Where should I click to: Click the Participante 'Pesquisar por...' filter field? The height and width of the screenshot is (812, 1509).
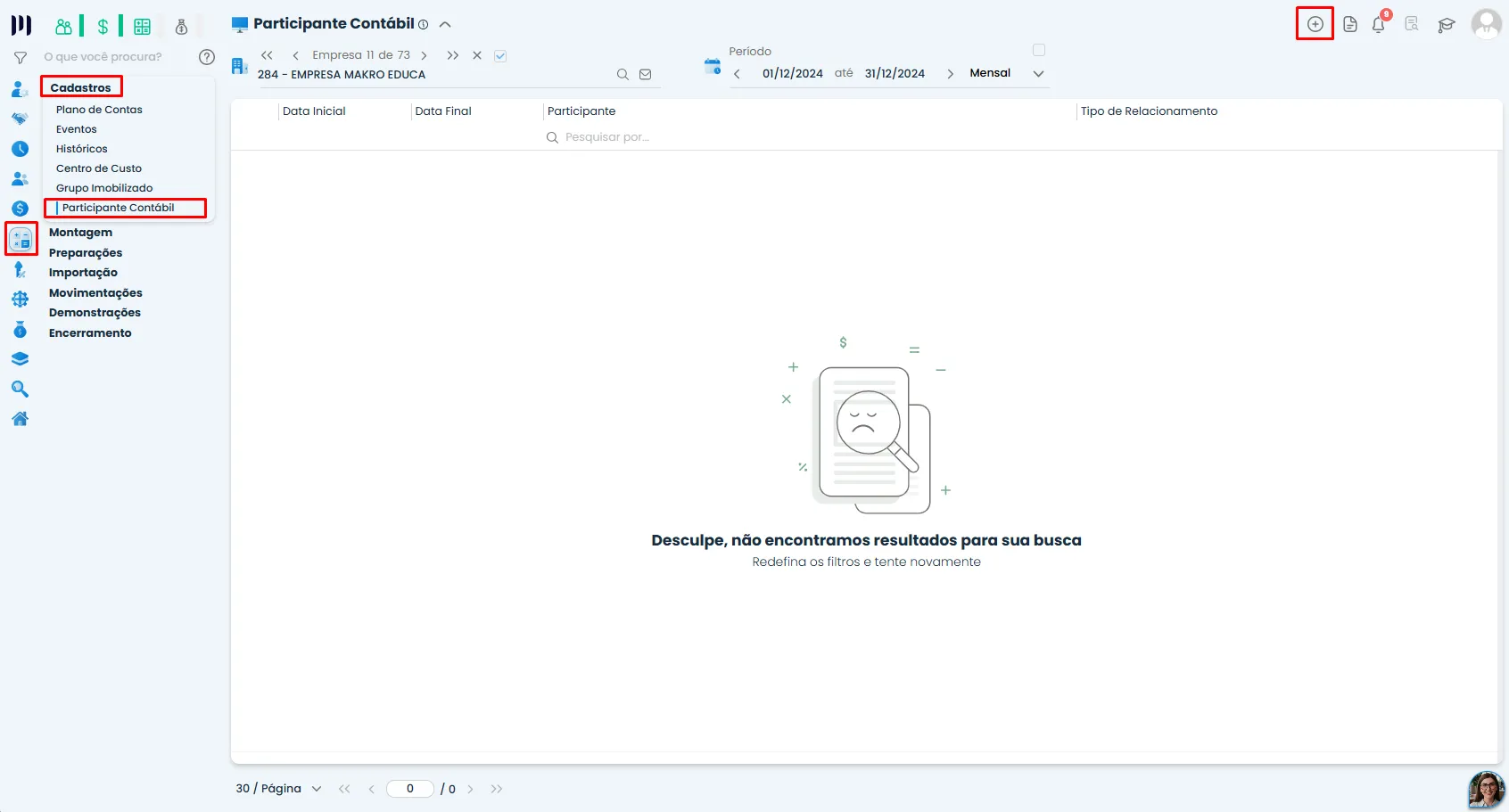tap(606, 137)
